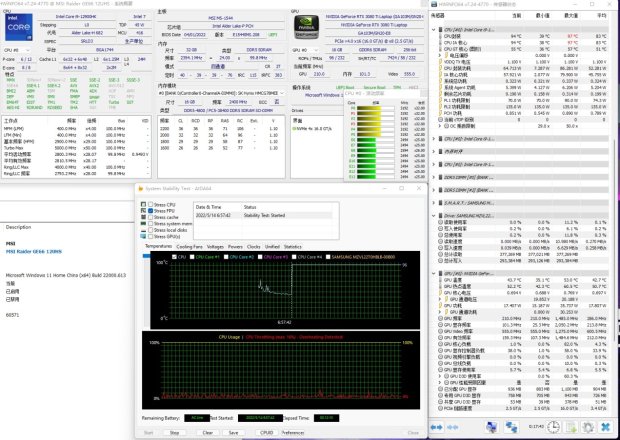Screen dimensions: 620x440
Task: Select the Stability Test Started log row
Action: coord(264,215)
